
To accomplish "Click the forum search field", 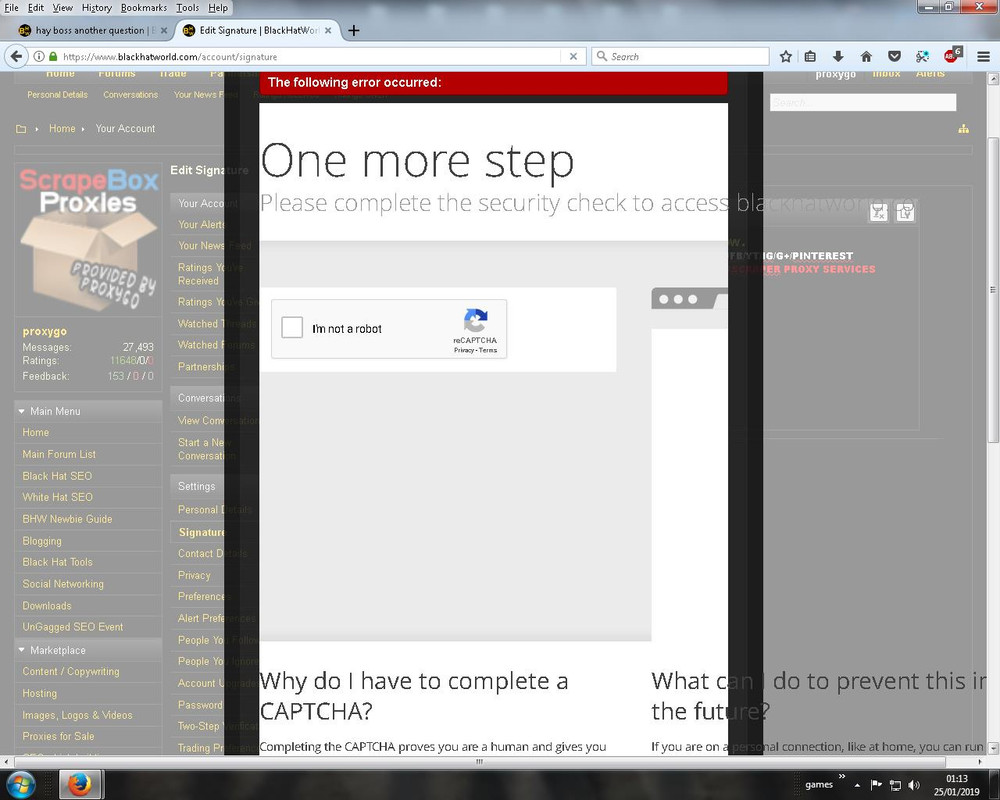I will 863,102.
